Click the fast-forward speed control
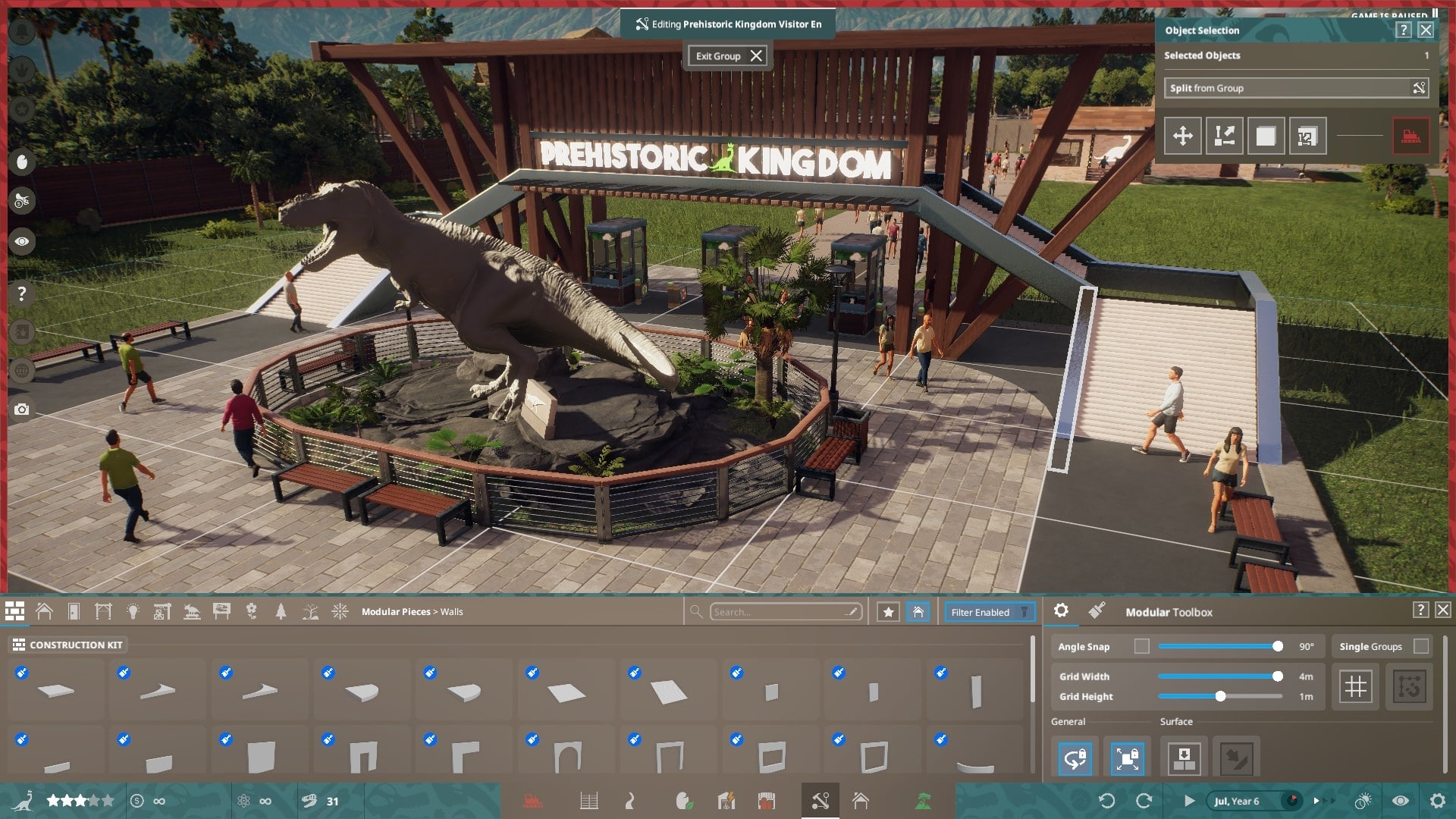The height and width of the screenshot is (819, 1456). pyautogui.click(x=1324, y=801)
